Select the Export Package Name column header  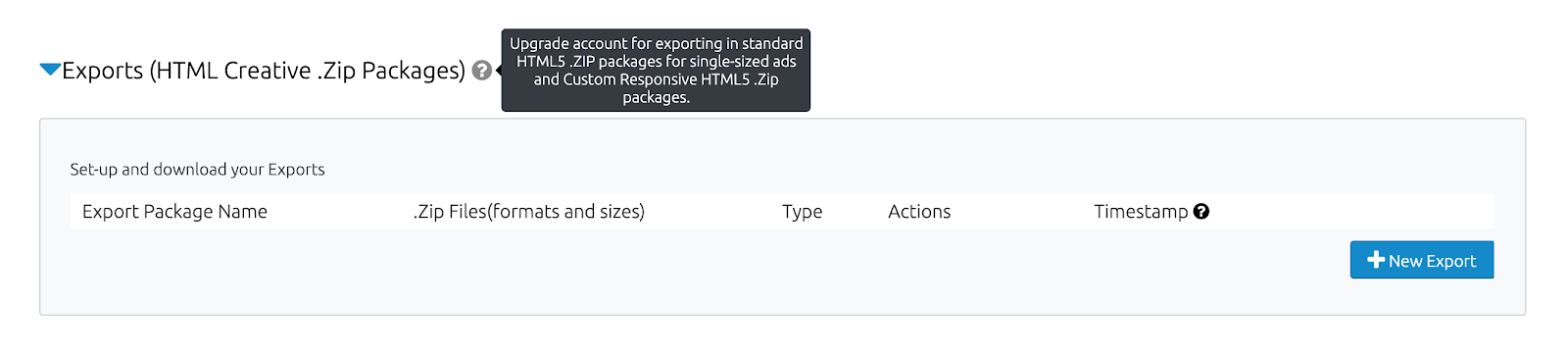click(174, 212)
